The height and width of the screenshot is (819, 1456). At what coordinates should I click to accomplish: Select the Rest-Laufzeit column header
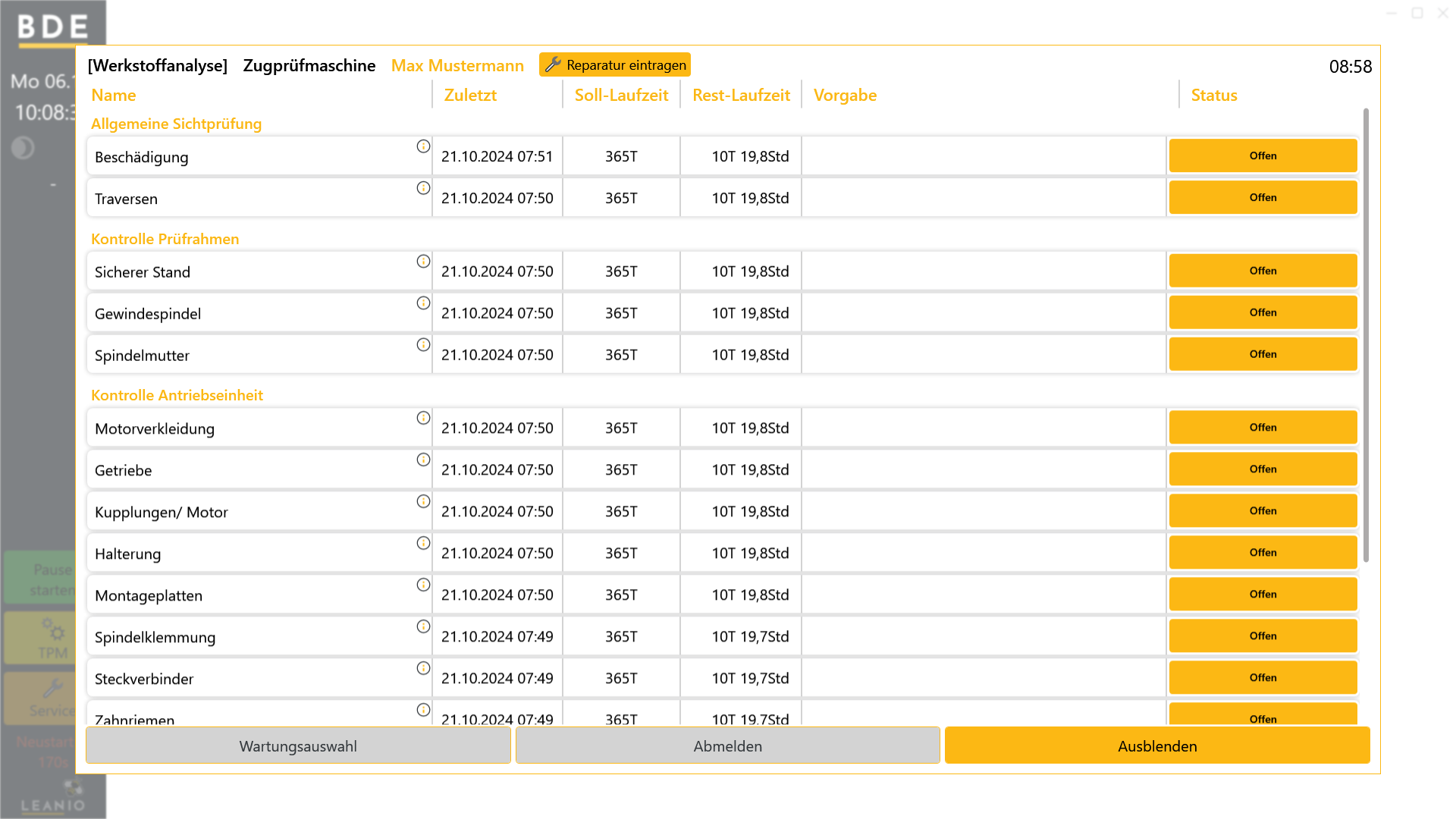741,96
